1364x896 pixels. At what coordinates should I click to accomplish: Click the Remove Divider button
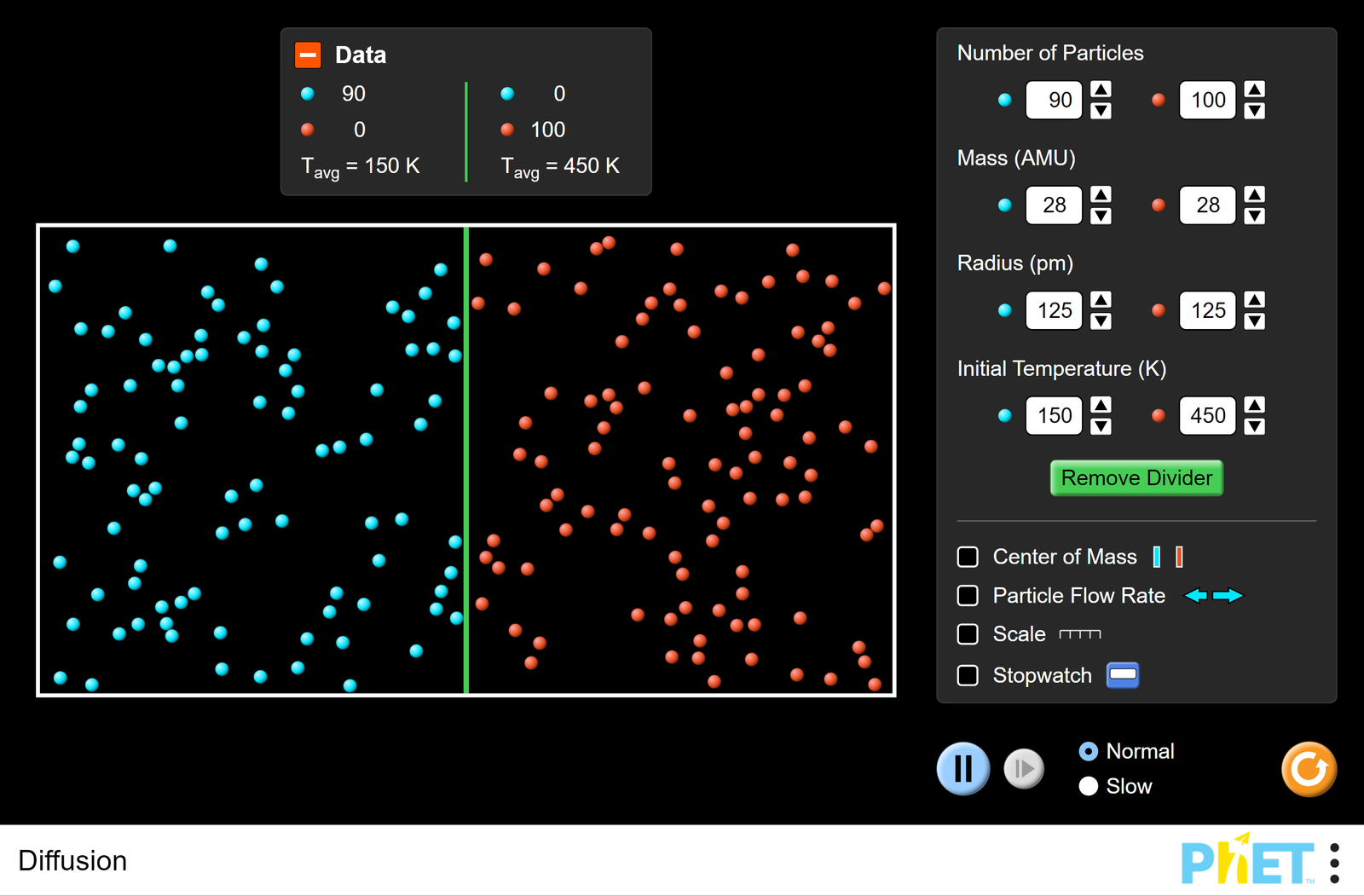[1136, 477]
